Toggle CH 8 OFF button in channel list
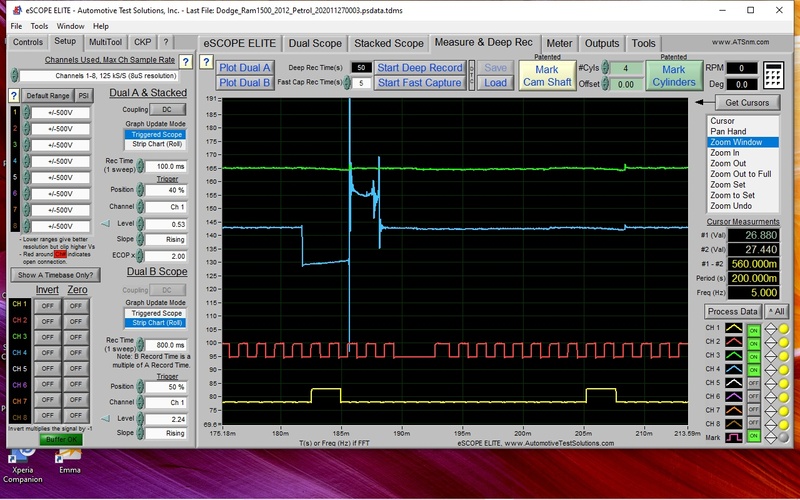This screenshot has width=800, height=500. pos(754,424)
